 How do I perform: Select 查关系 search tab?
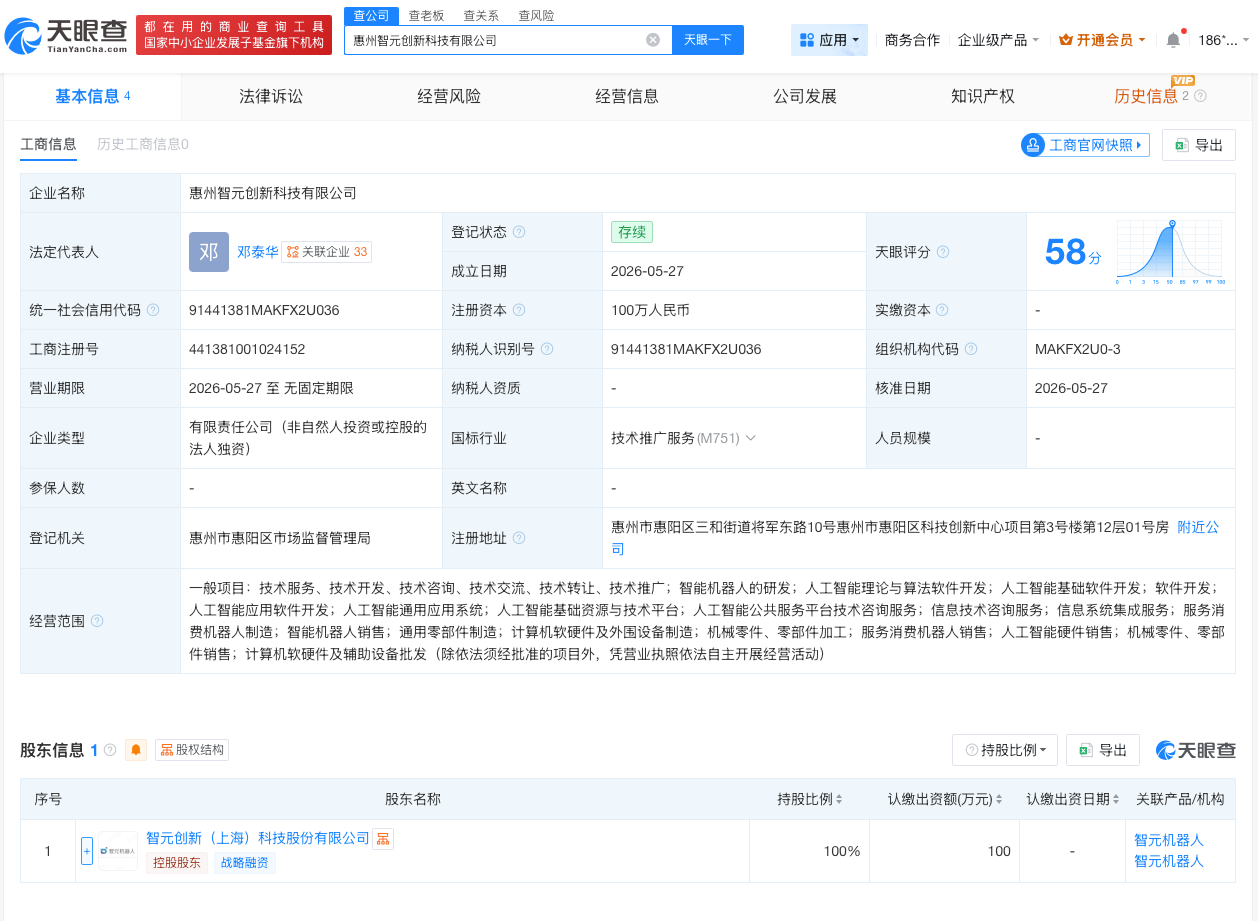click(481, 16)
